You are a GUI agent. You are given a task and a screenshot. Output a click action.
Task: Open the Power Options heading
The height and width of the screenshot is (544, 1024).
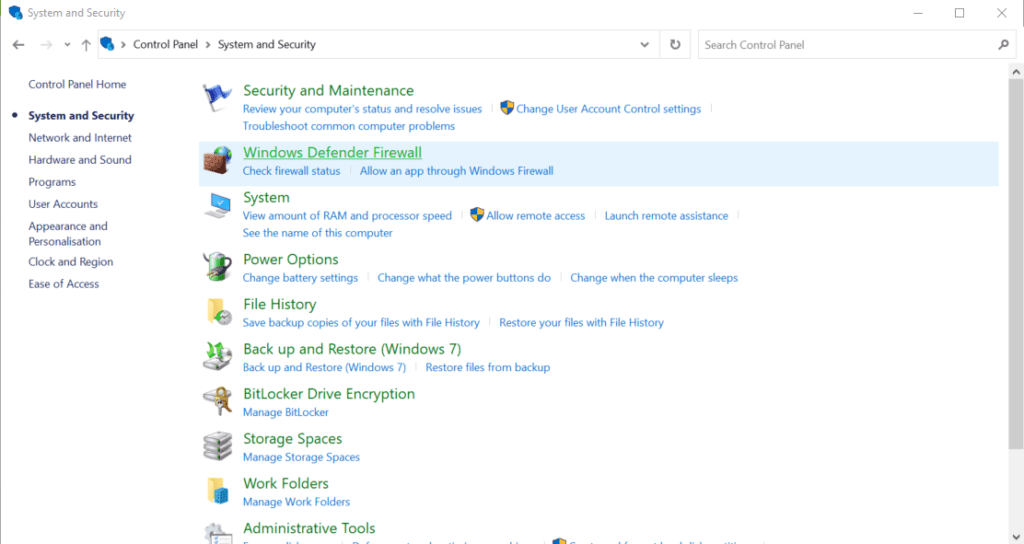pos(291,259)
